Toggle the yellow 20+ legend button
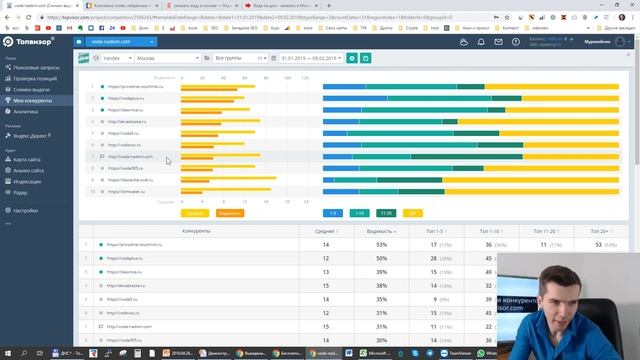The width and height of the screenshot is (640, 360). (x=413, y=213)
